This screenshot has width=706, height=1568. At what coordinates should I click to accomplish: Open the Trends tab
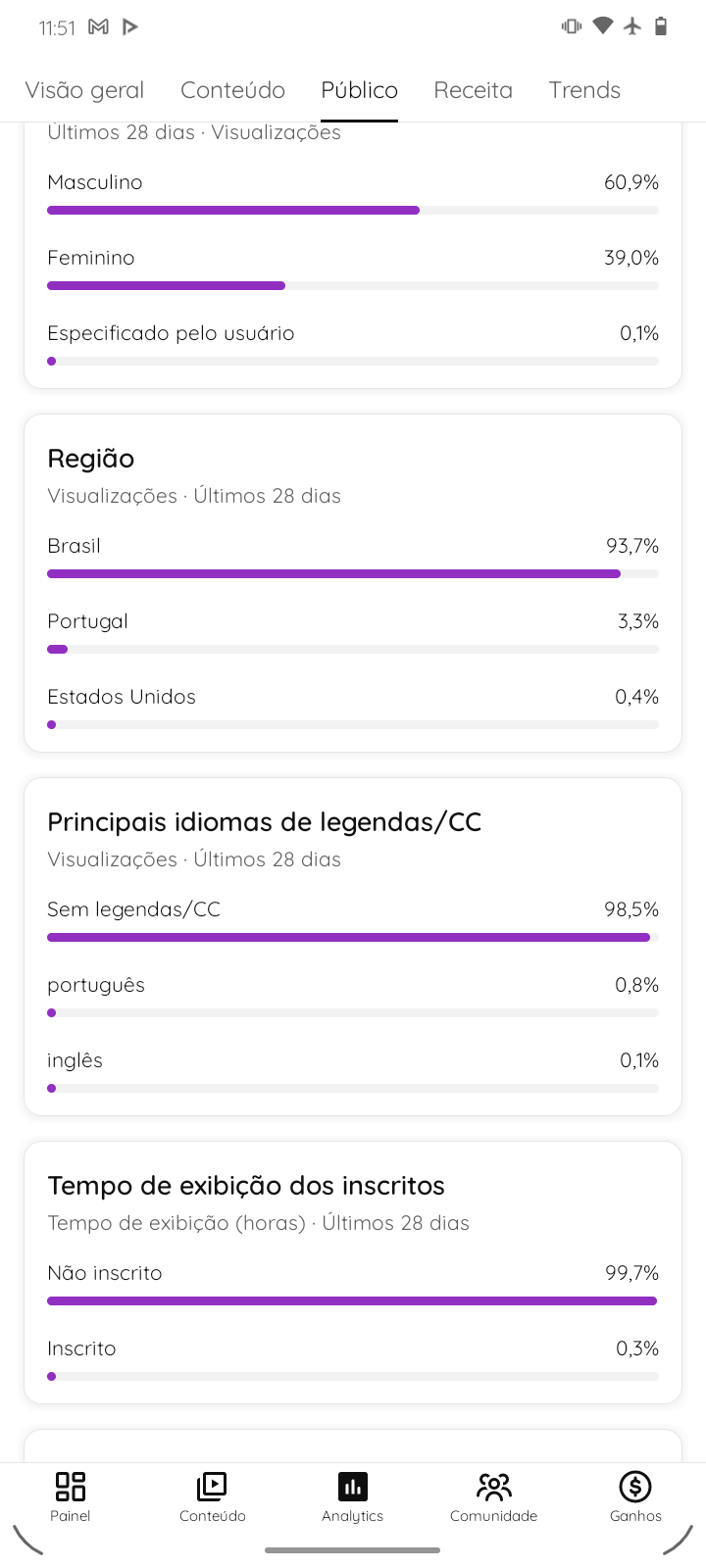[x=584, y=90]
